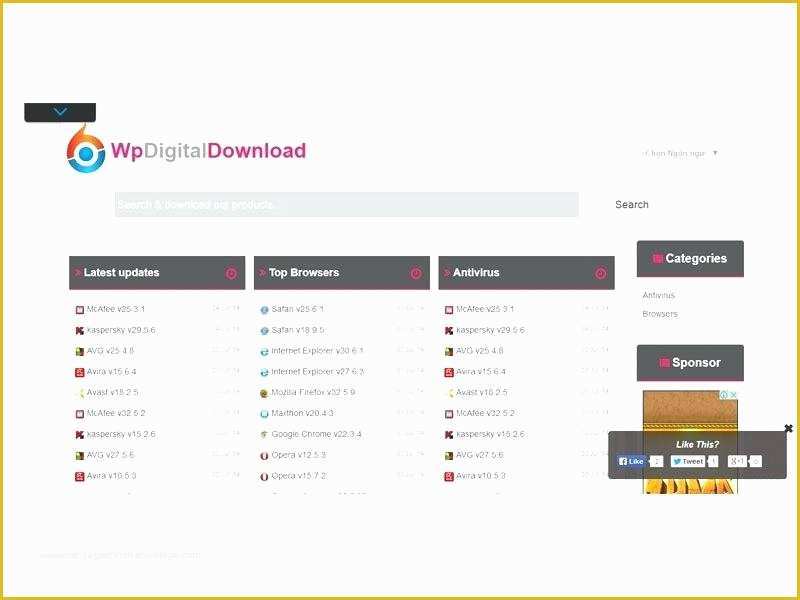Click the Google +1 button
This screenshot has width=800, height=600.
(737, 461)
